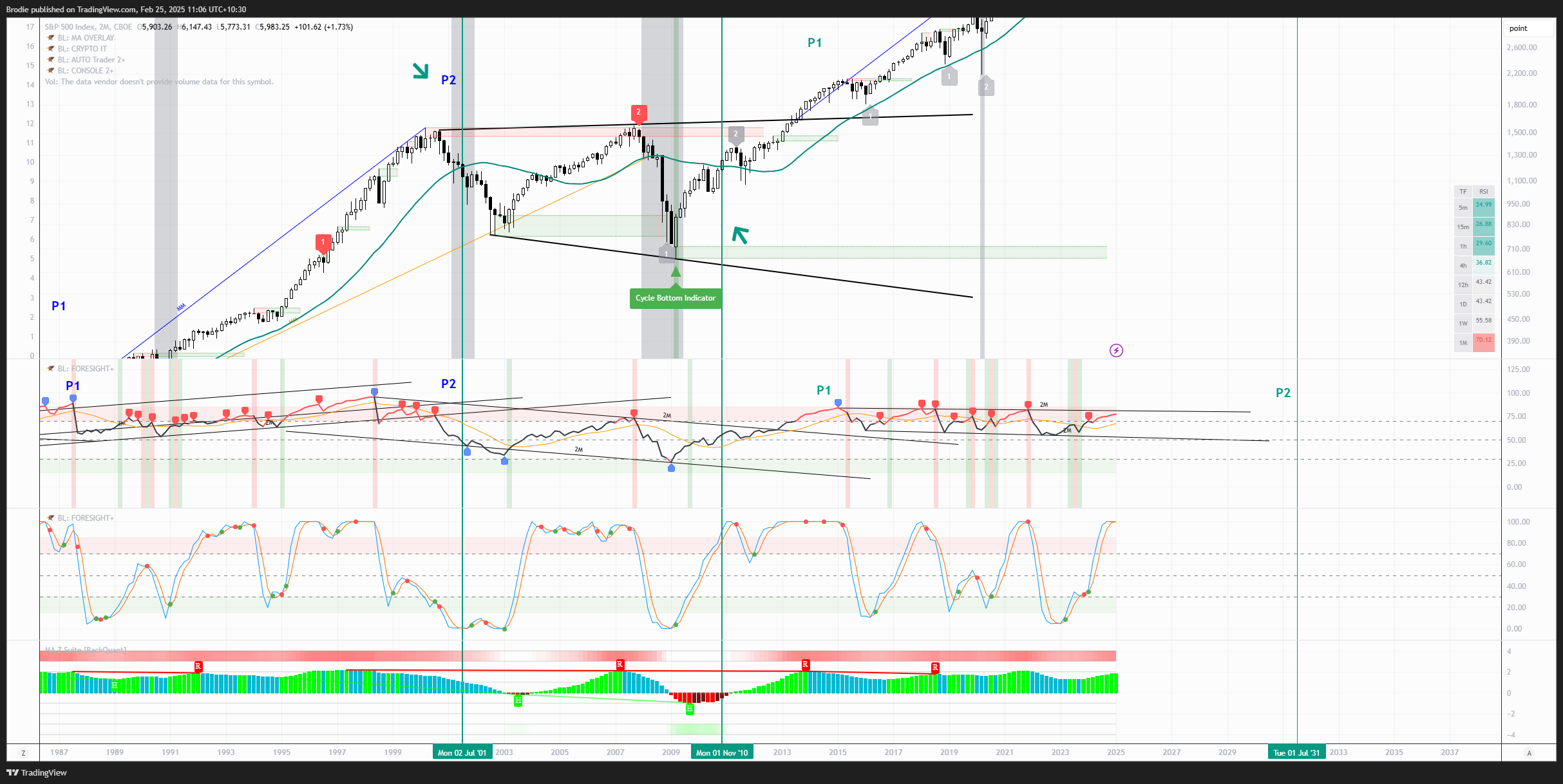Click the blue P2 label on the main price chart
The width and height of the screenshot is (1563, 784).
tap(448, 80)
